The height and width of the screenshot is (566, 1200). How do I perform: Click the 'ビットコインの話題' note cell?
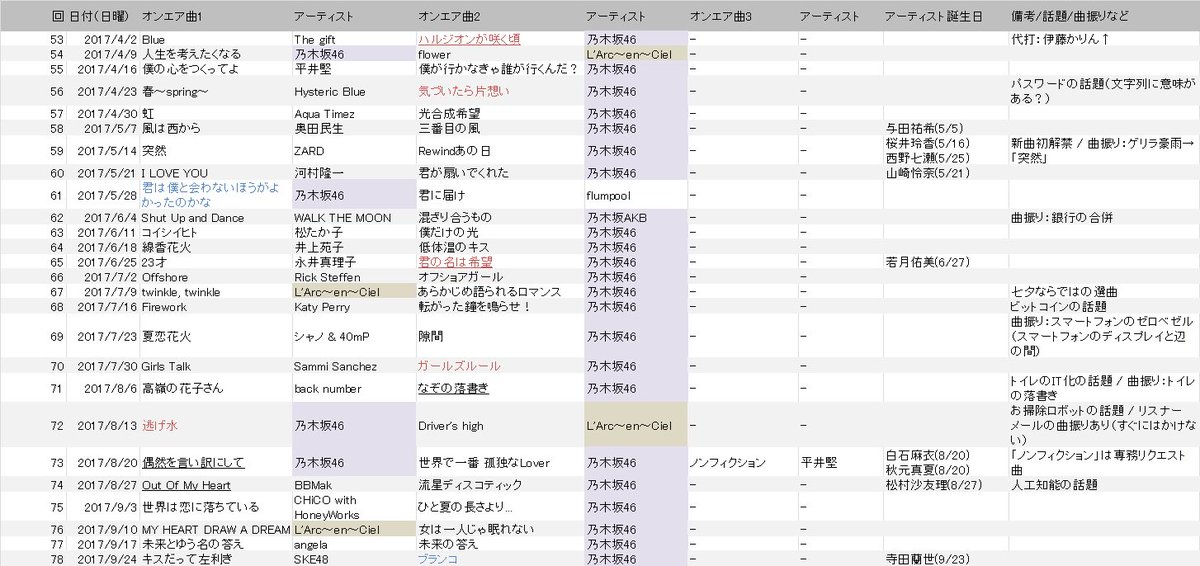coord(1059,307)
